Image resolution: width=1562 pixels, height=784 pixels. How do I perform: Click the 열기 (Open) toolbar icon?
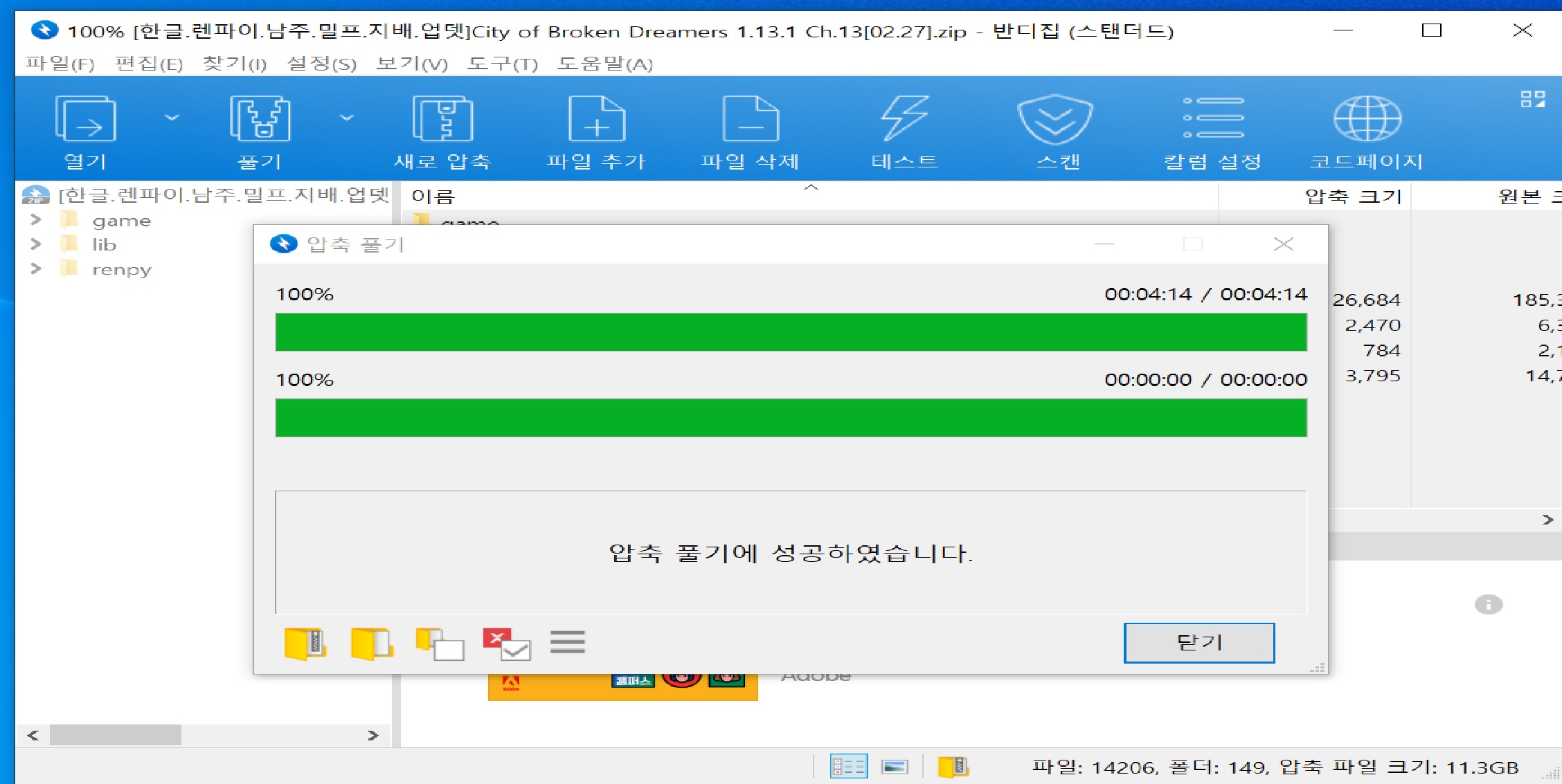[85, 119]
